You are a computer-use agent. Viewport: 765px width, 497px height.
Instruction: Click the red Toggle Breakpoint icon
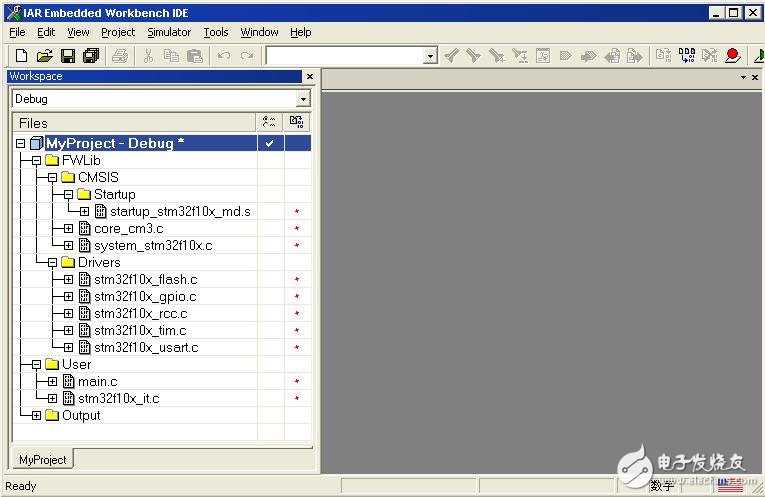tap(732, 56)
